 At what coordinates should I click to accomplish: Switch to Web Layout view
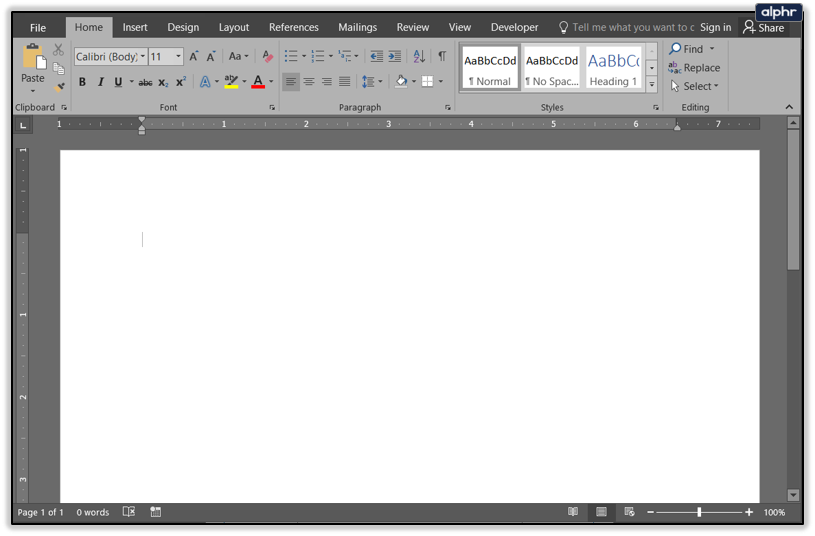pyautogui.click(x=629, y=512)
